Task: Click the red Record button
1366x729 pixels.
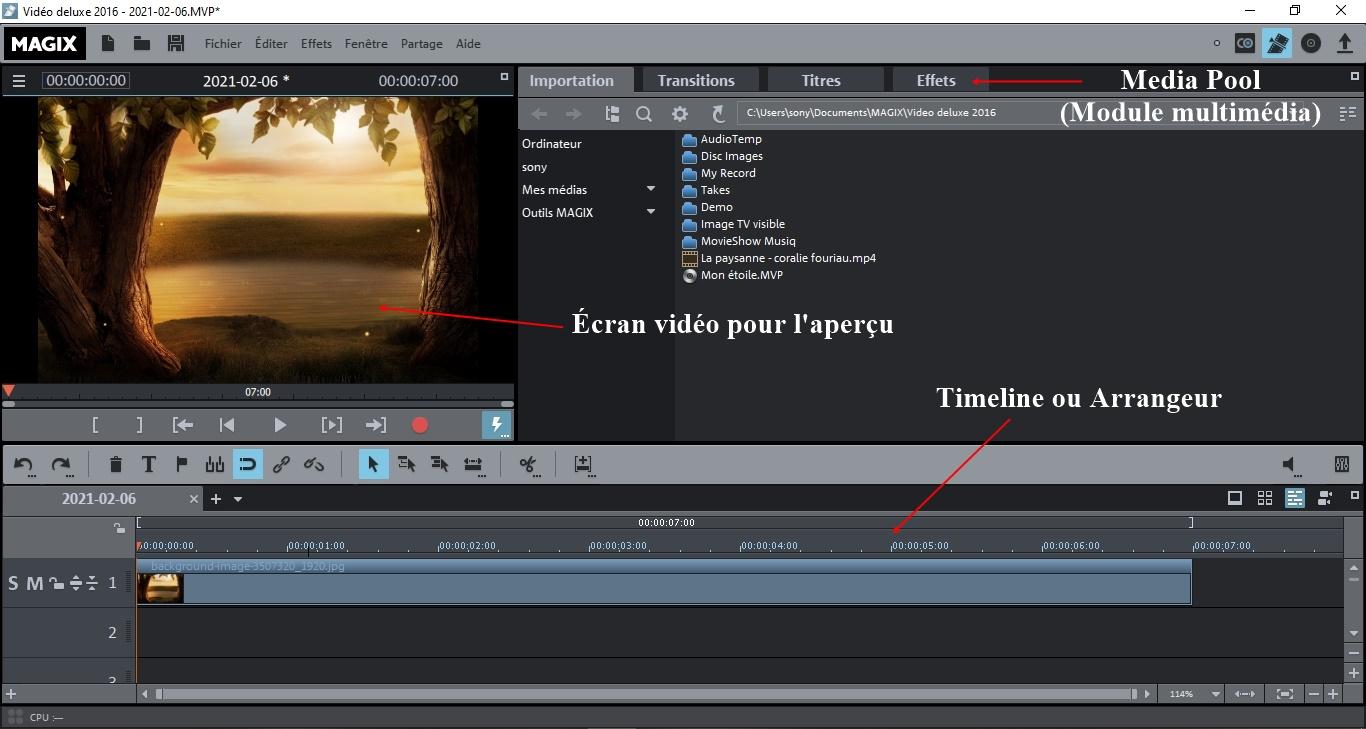Action: point(420,425)
